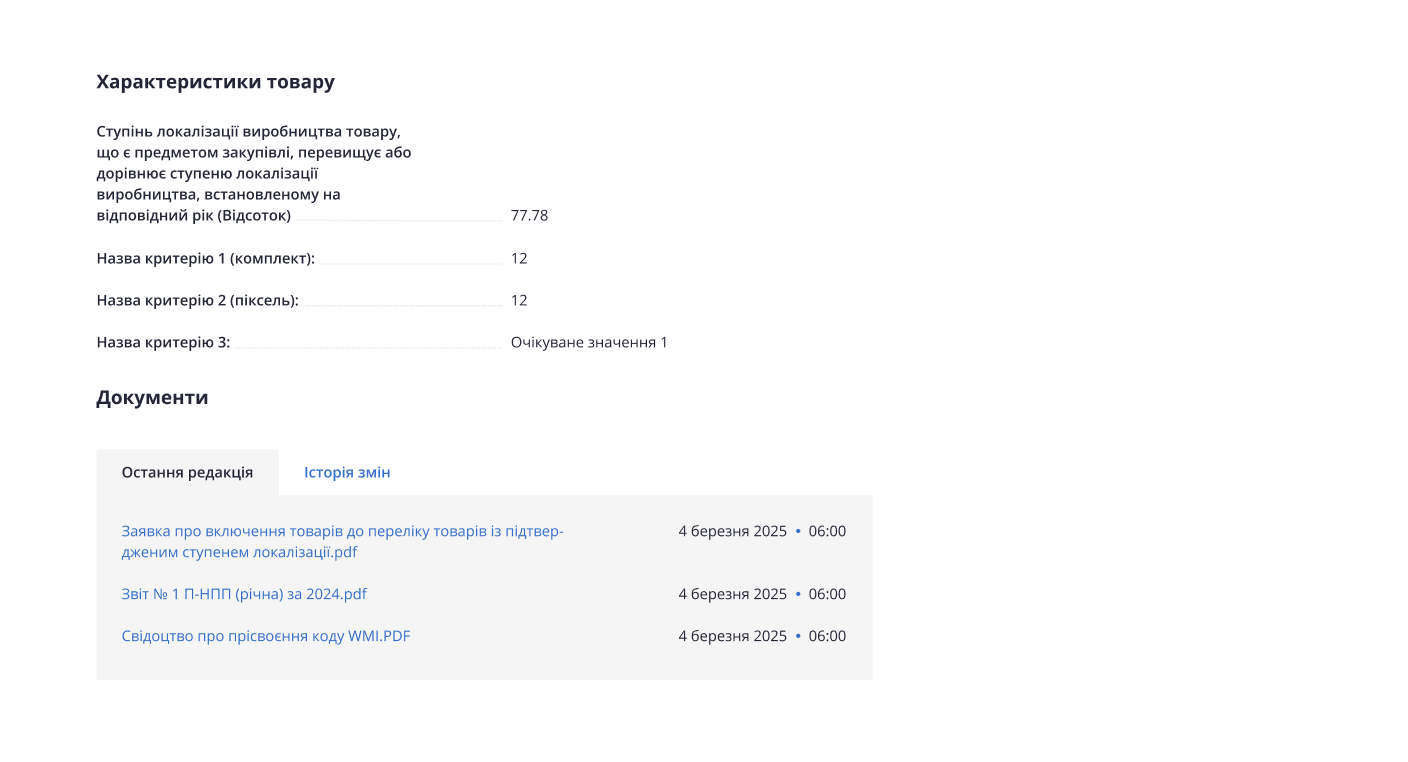Click the Назва критерію 2 (піксель) label
This screenshot has width=1408, height=762.
(198, 301)
